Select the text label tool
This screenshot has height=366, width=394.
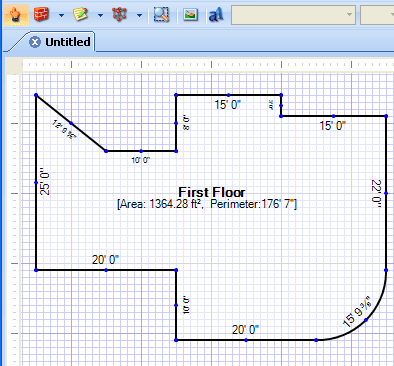click(x=216, y=15)
